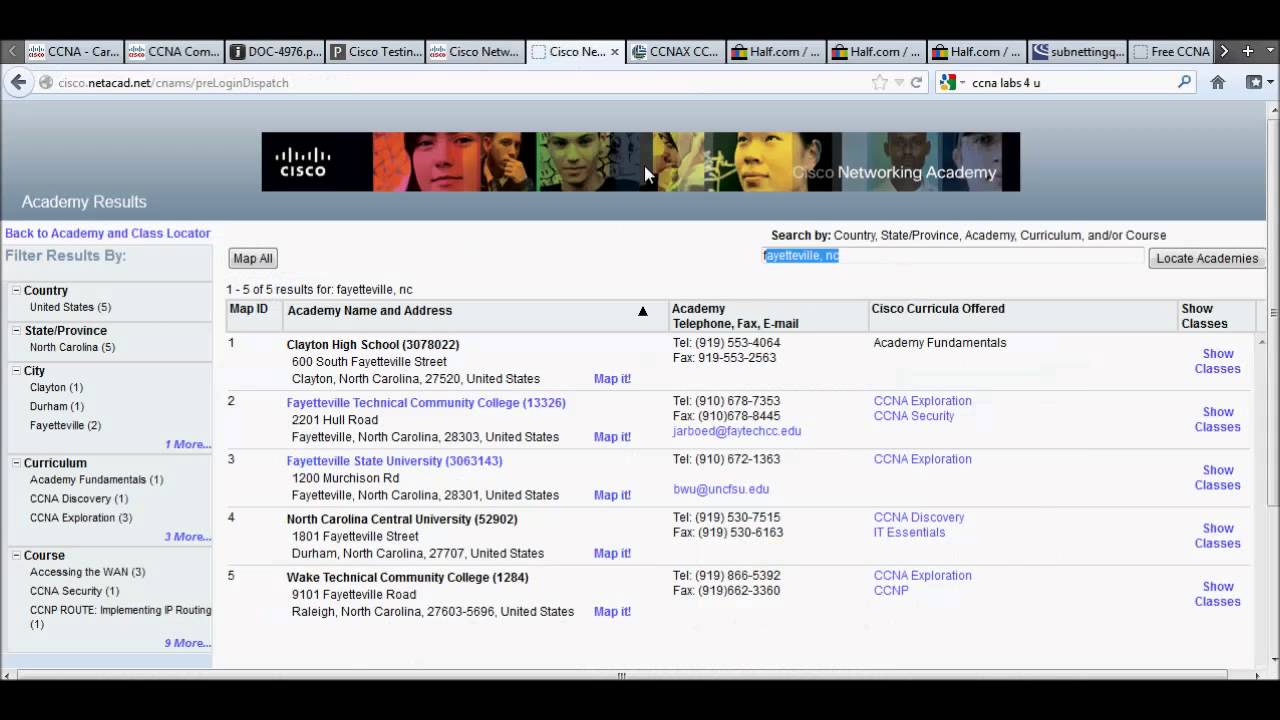Viewport: 1280px width, 720px height.
Task: Show 9 More... items in Course filter
Action: pos(188,643)
